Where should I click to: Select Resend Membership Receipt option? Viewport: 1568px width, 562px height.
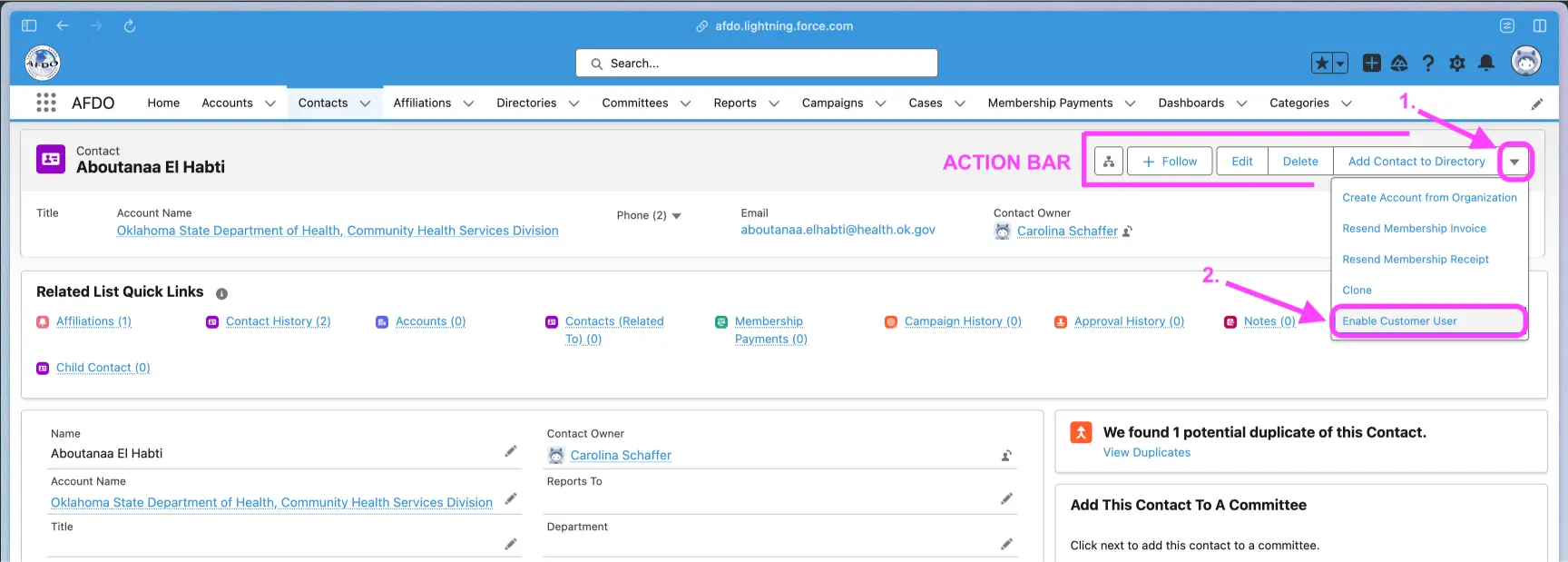1429,260
